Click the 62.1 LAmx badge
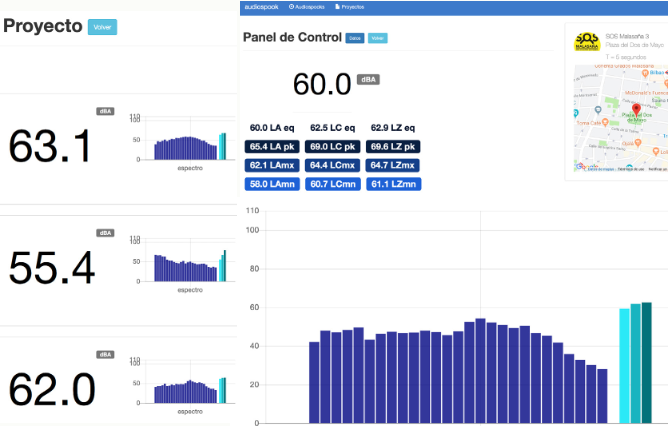This screenshot has height=426, width=668. tap(272, 165)
